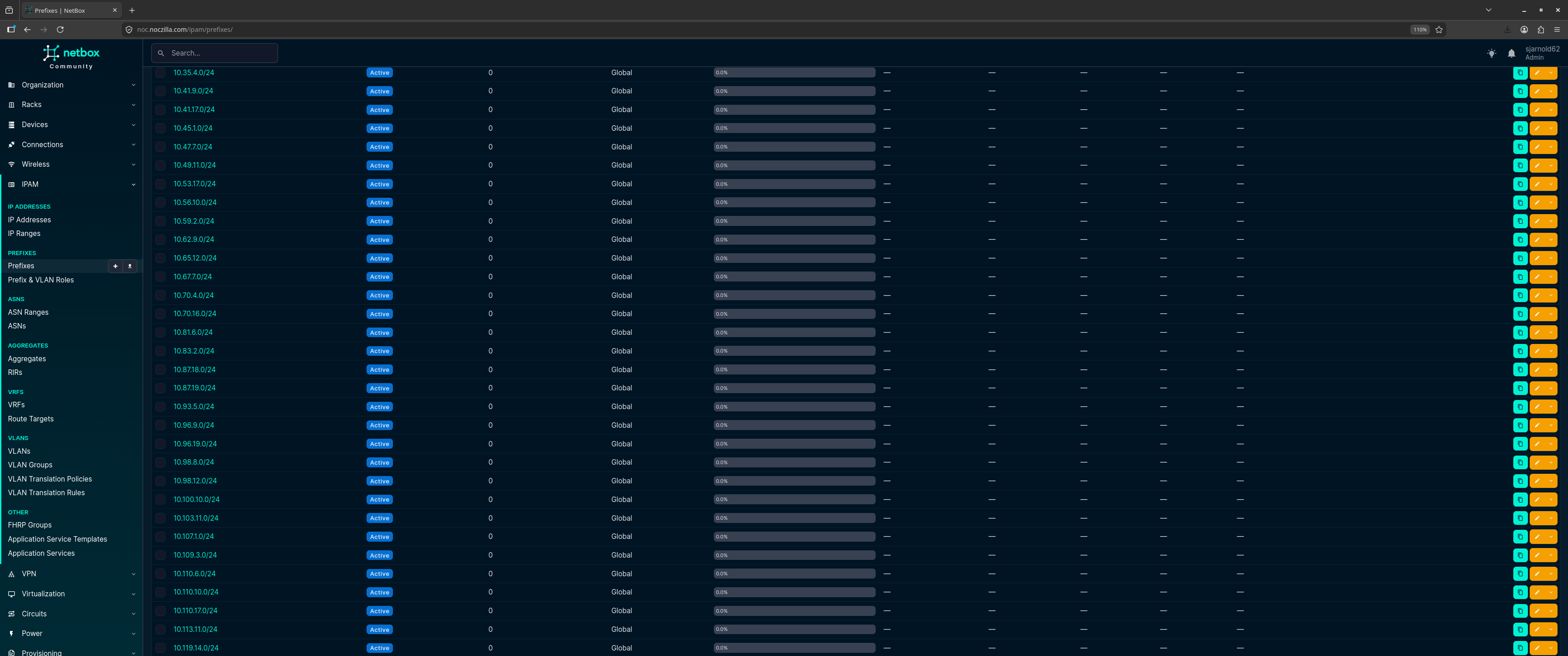Click utilization bar for prefix 10.96.9.0/24
Screen dimensions: 1568x656
coord(794,425)
